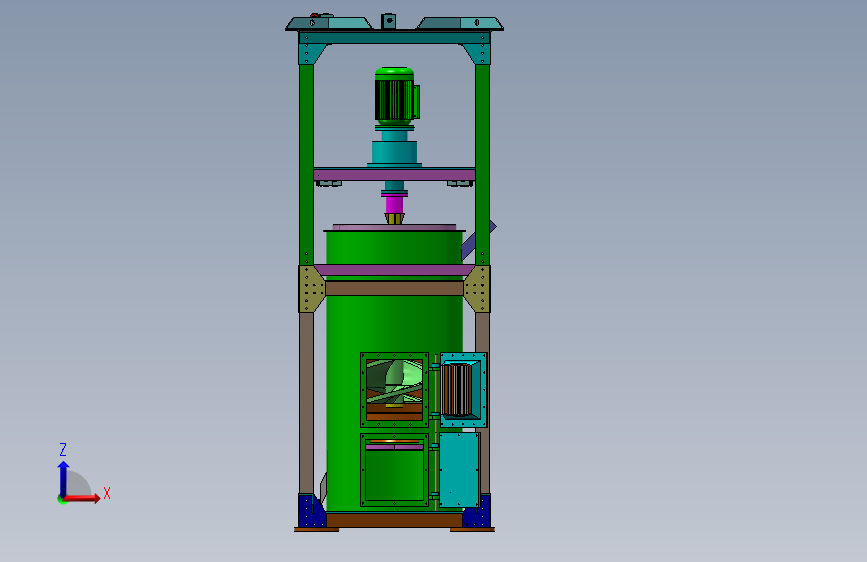Select the purple motor mounting cross beam
867x562 pixels.
point(394,175)
